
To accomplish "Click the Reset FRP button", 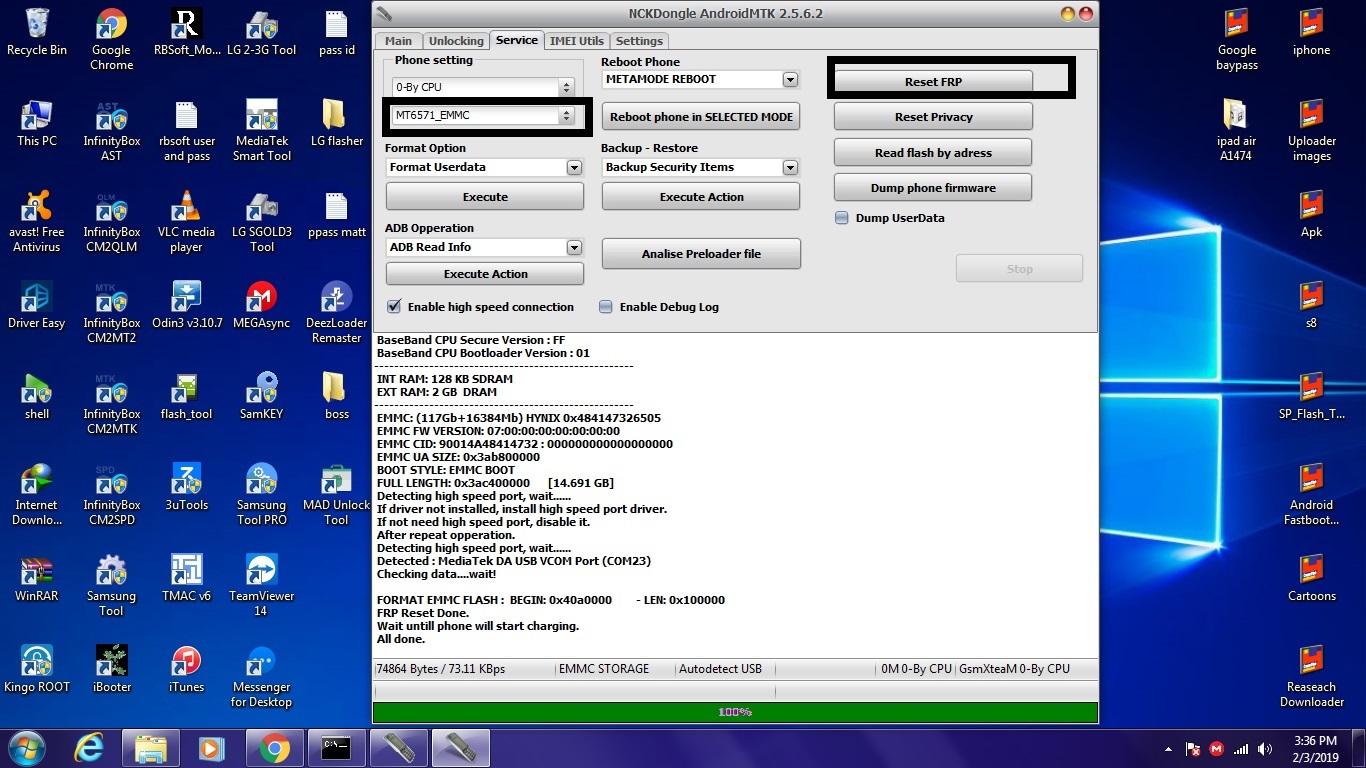I will pos(933,82).
